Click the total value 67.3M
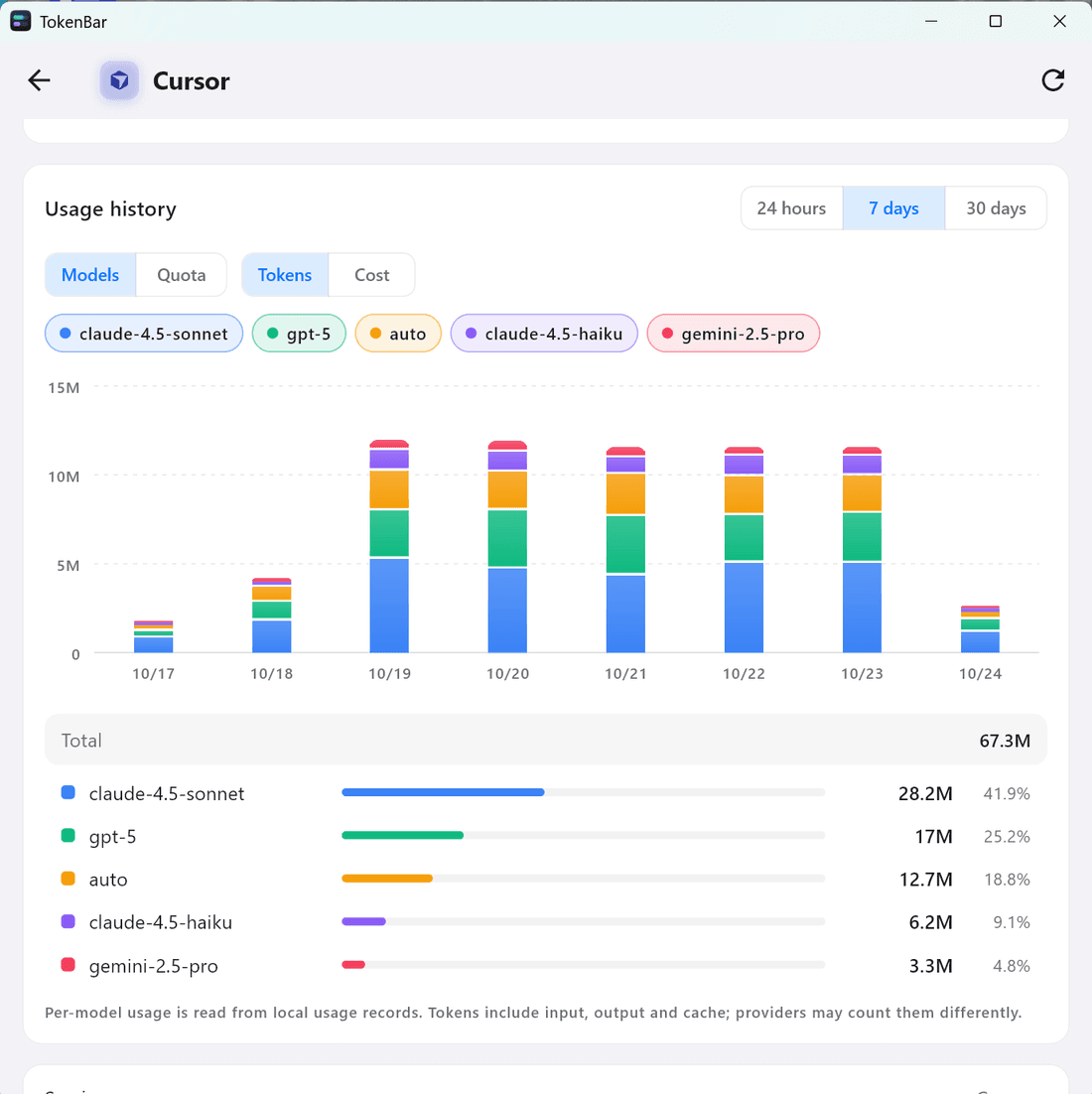The width and height of the screenshot is (1092, 1094). [1005, 741]
